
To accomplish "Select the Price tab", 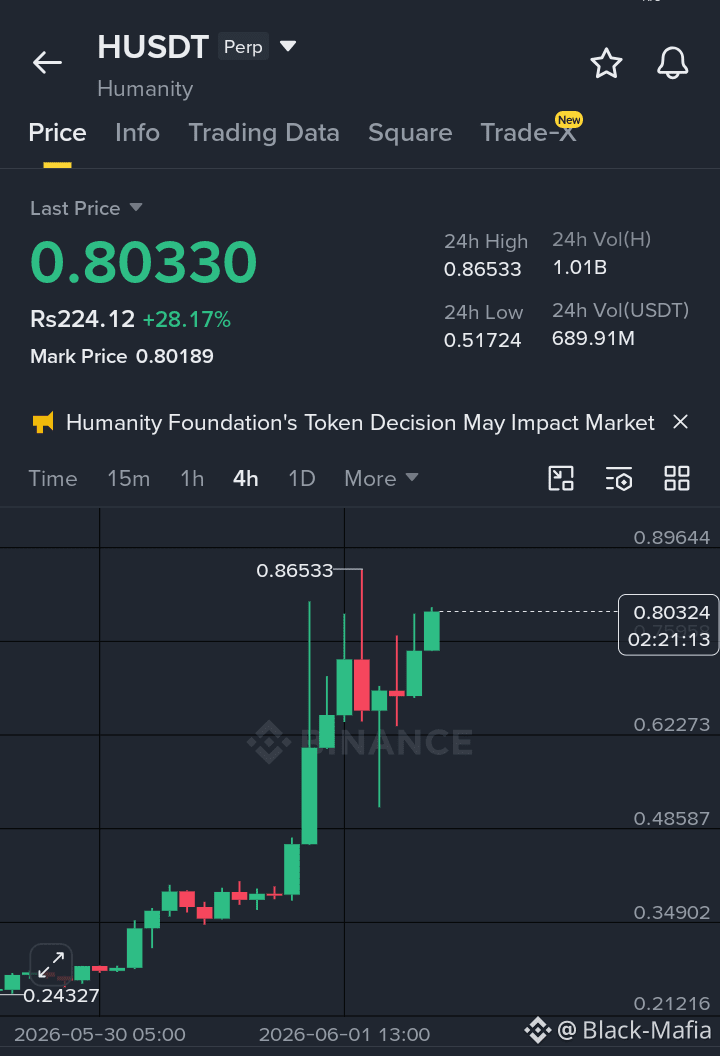I will (57, 133).
